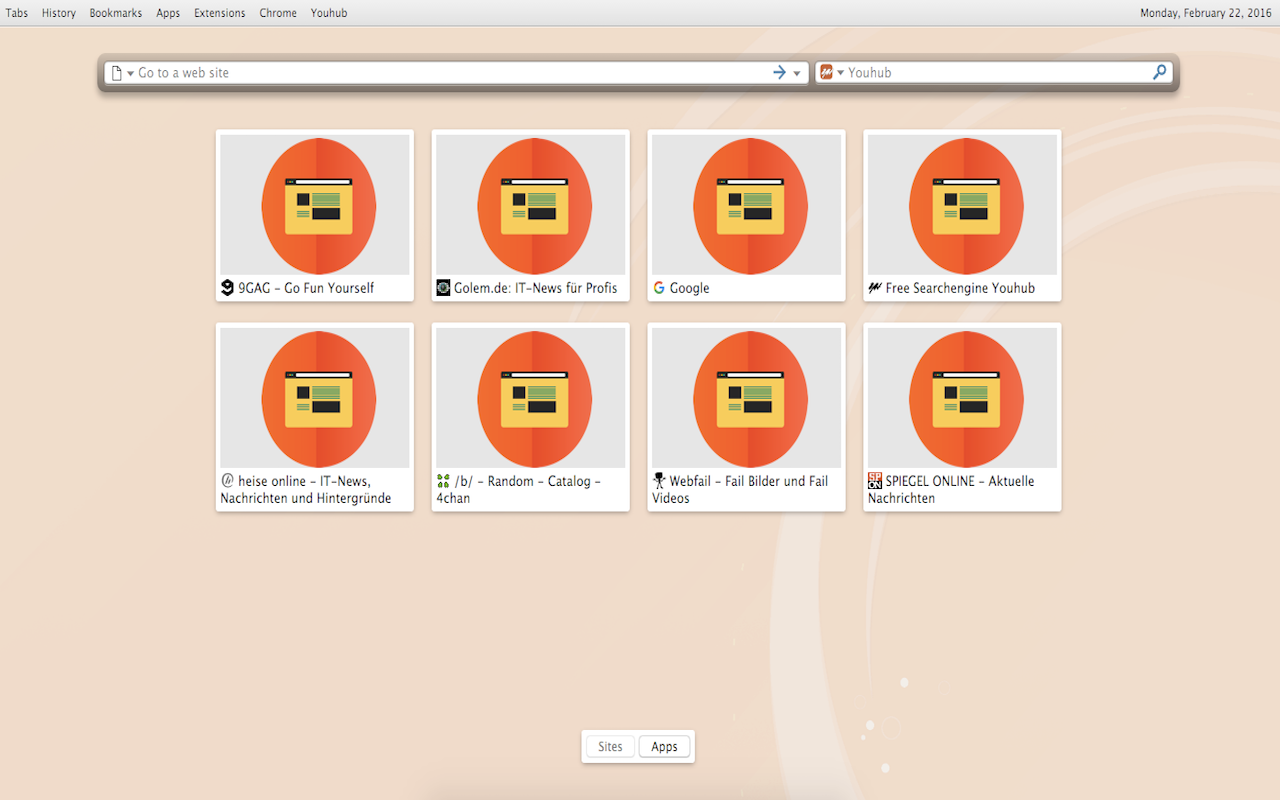
Task: Click 'Golem.de: IT-News für Profis' link
Action: point(536,288)
